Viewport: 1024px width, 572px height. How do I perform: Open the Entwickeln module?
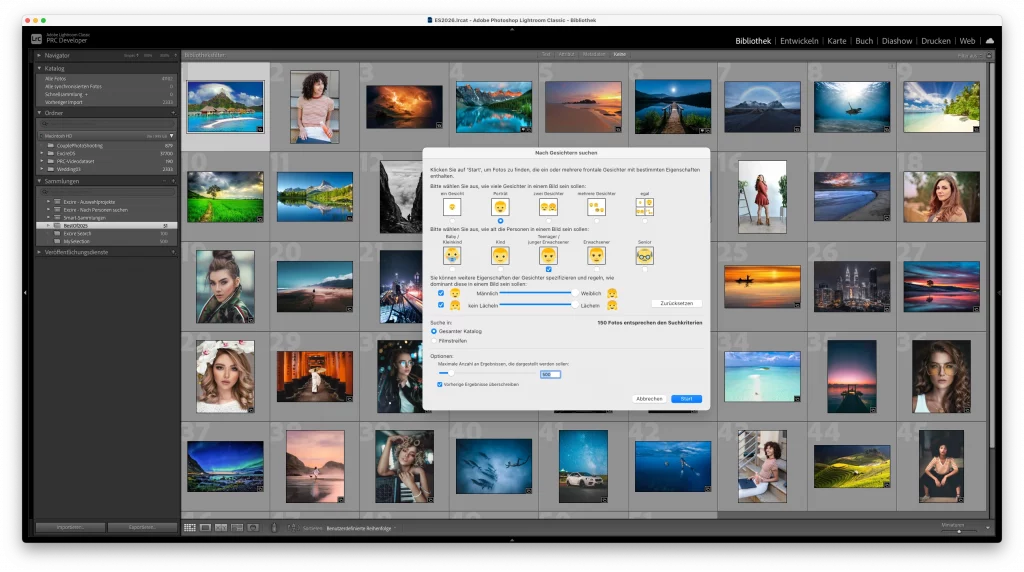tap(799, 41)
